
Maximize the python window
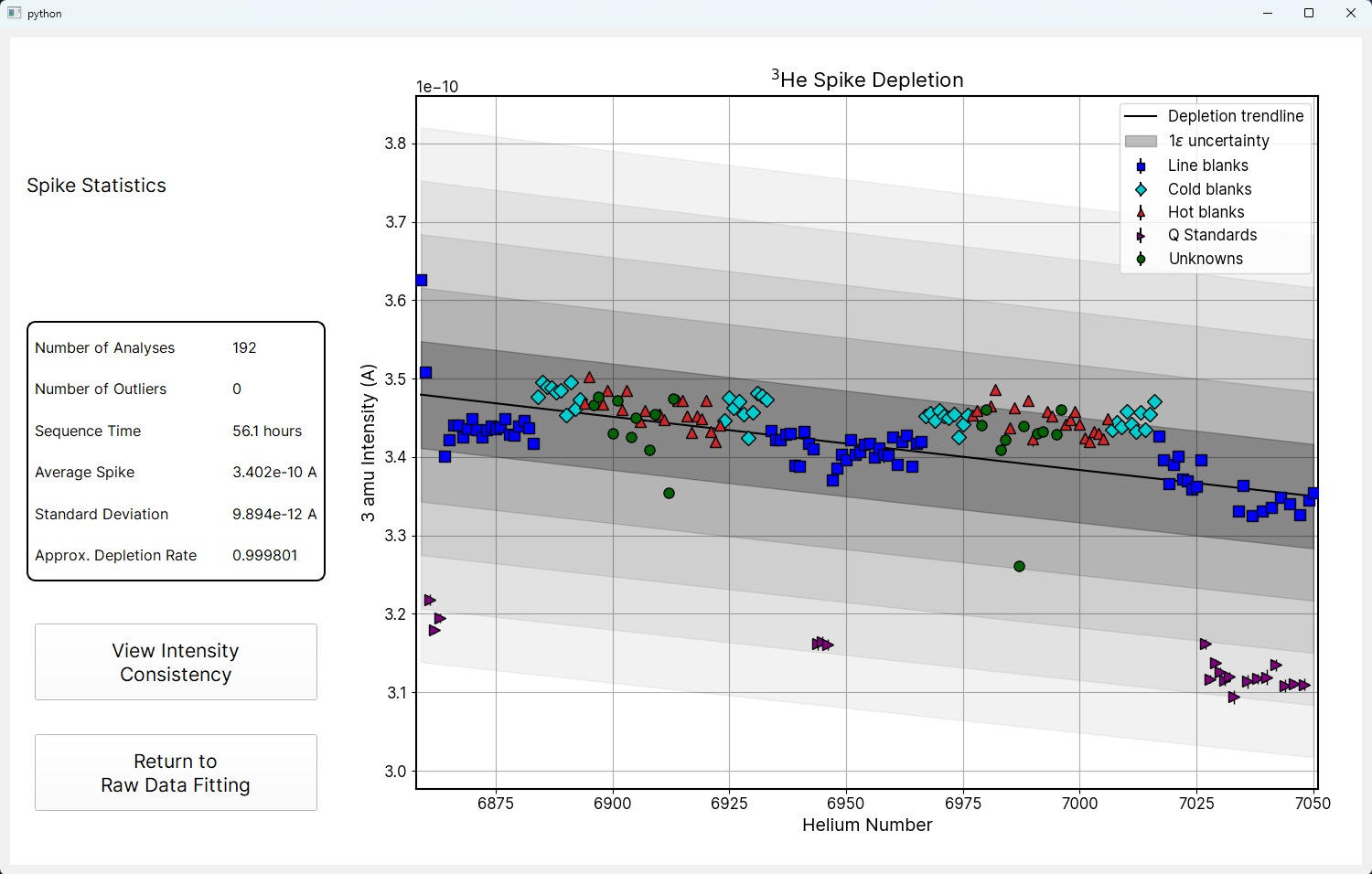[x=1309, y=14]
